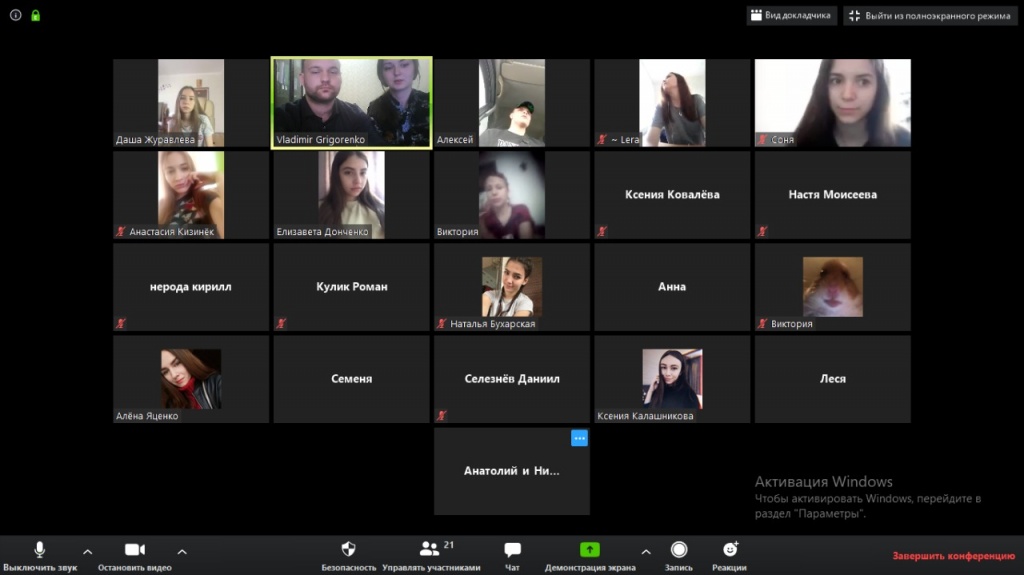1024x575 pixels.
Task: Click the Даша Журавлёва name label
Action: 155,140
